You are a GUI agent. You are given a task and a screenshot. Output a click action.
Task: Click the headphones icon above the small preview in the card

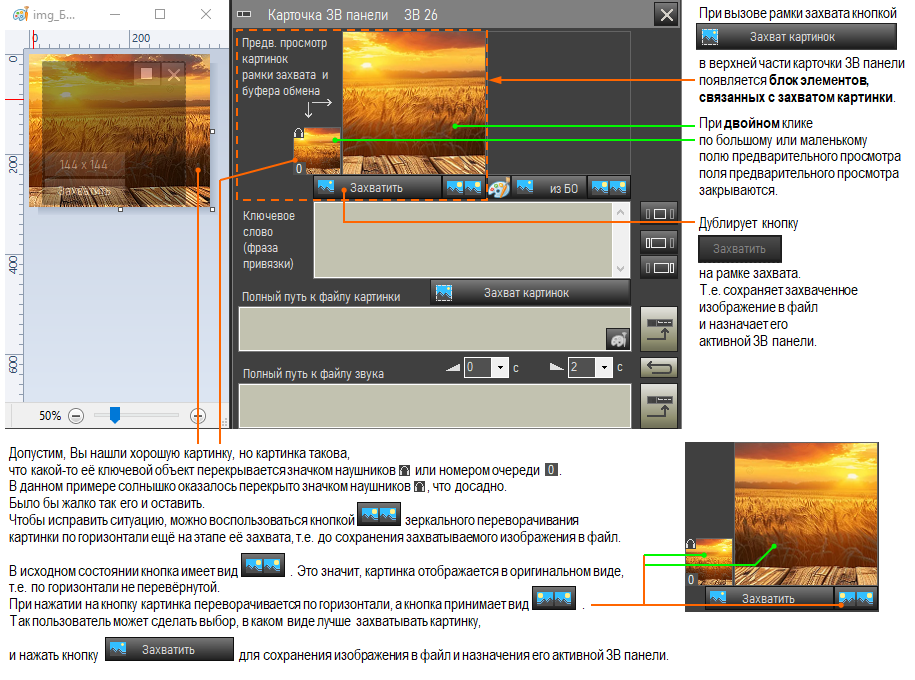(x=299, y=133)
